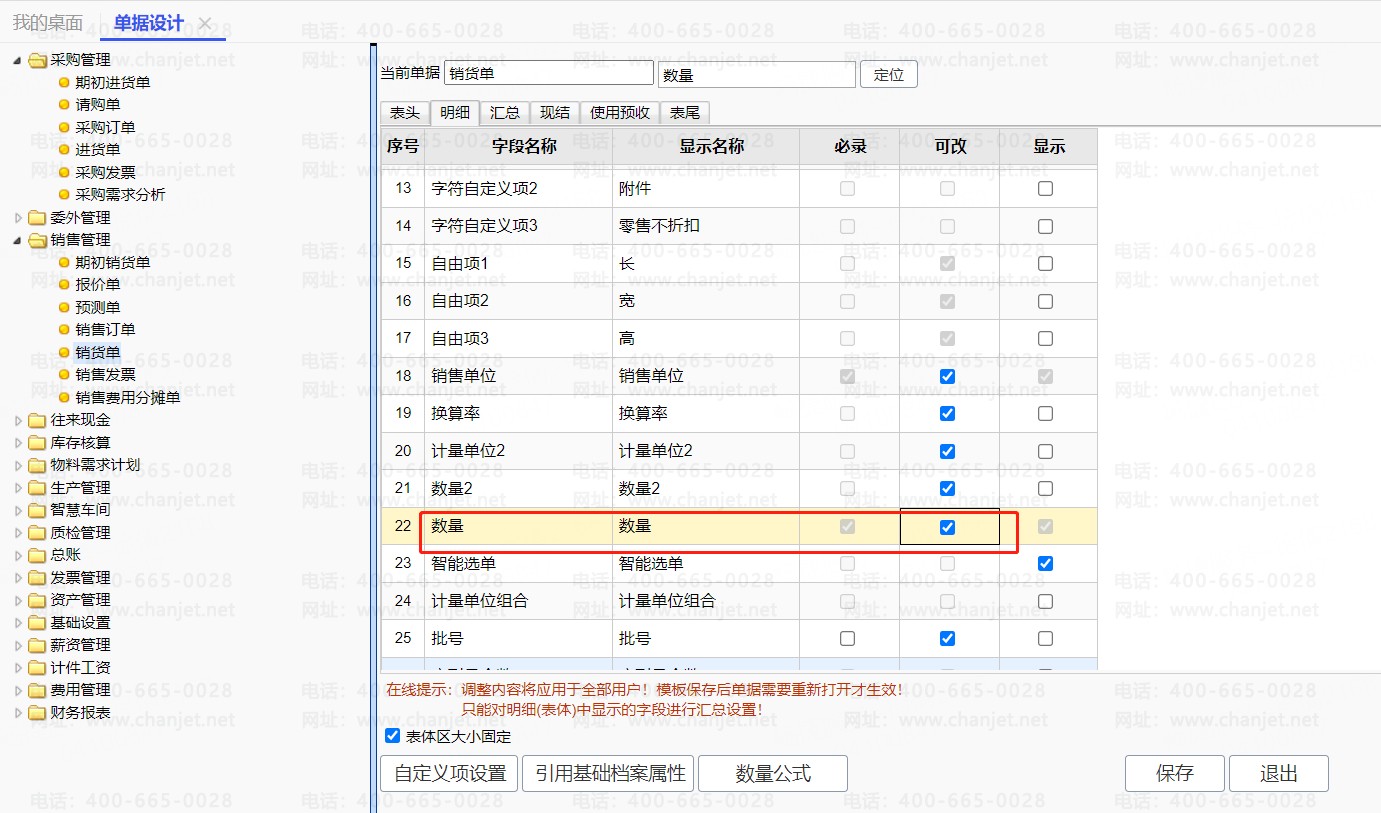Click the folder icon beside 总账

click(38, 555)
